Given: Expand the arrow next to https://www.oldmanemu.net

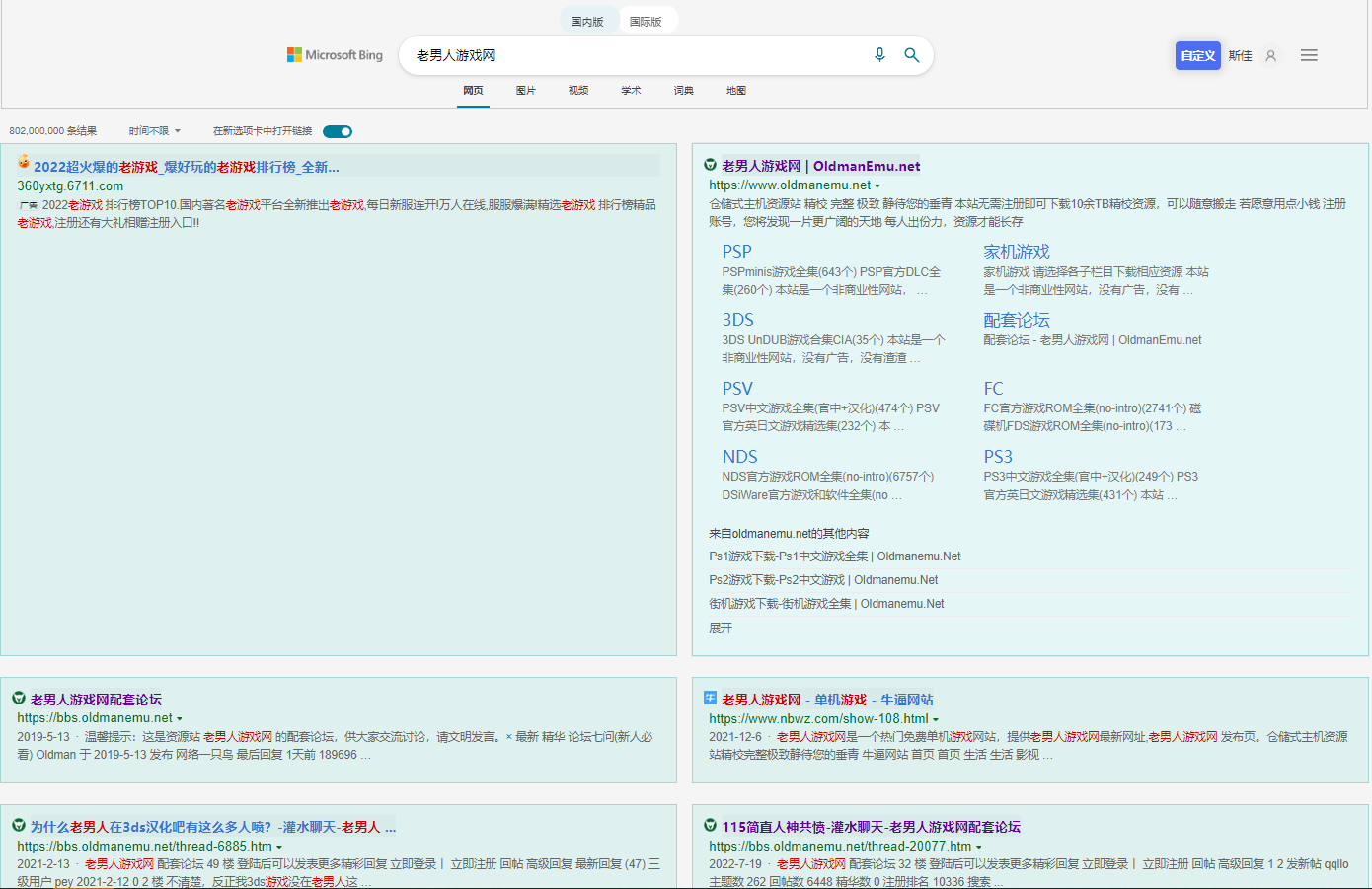Looking at the screenshot, I should coord(877,185).
